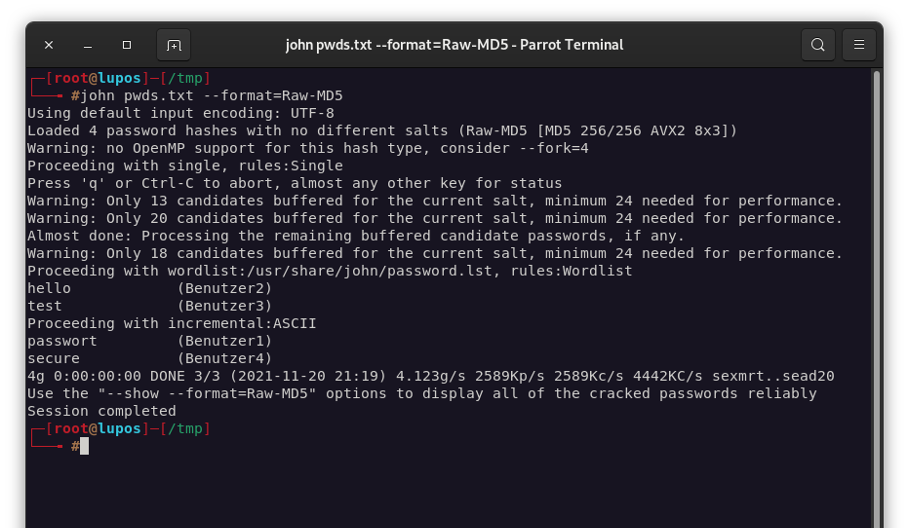Click the 'Using default input encoding: UTF-8' line
The height and width of the screenshot is (528, 908).
point(181,113)
